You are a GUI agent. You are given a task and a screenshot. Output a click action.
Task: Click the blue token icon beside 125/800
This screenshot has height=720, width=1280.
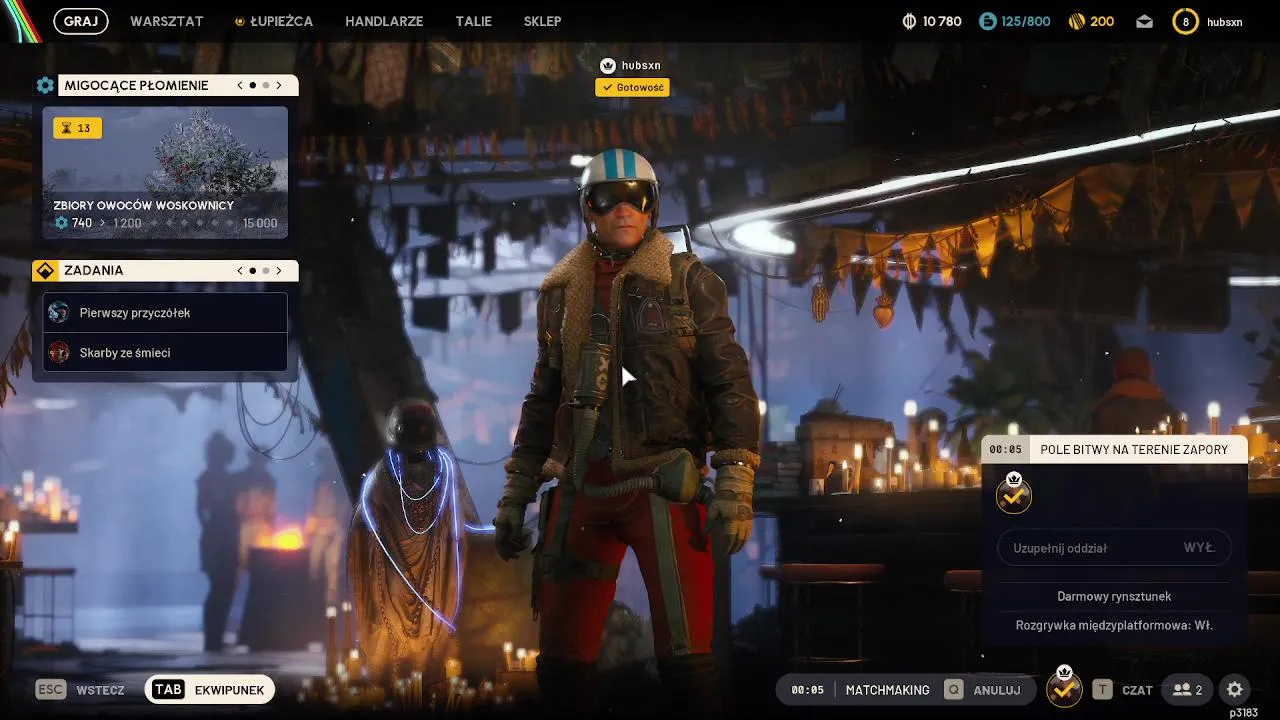987,21
